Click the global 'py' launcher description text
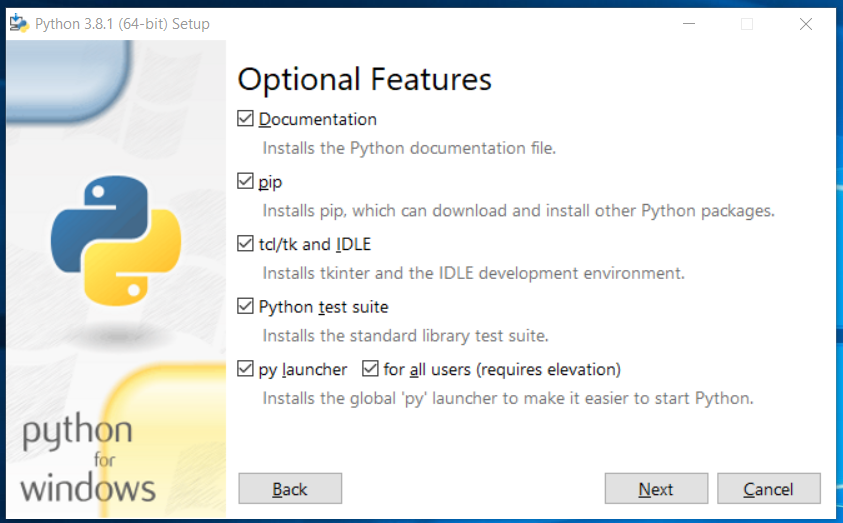 pos(508,398)
